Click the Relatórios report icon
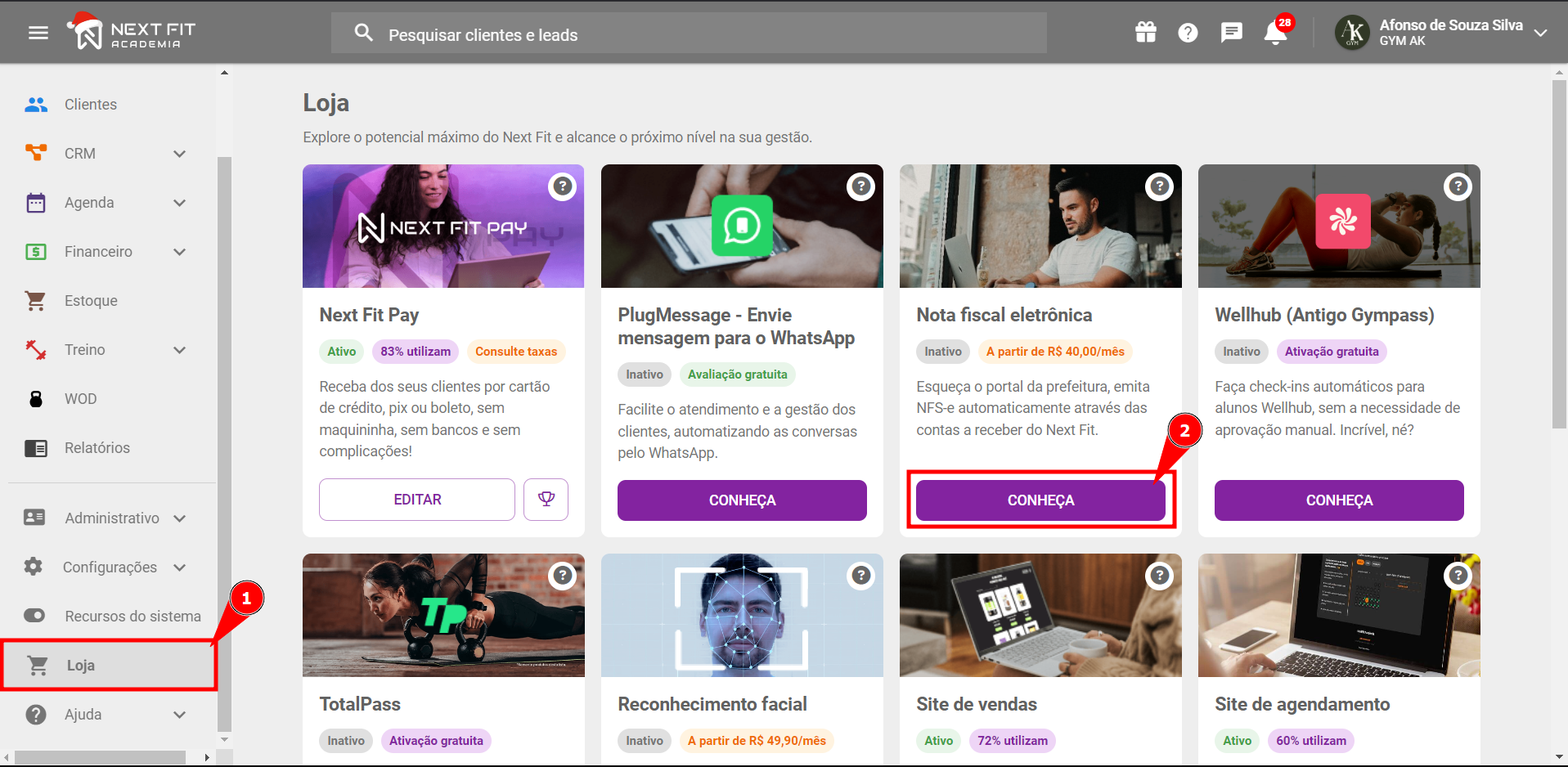1568x767 pixels. (x=36, y=448)
